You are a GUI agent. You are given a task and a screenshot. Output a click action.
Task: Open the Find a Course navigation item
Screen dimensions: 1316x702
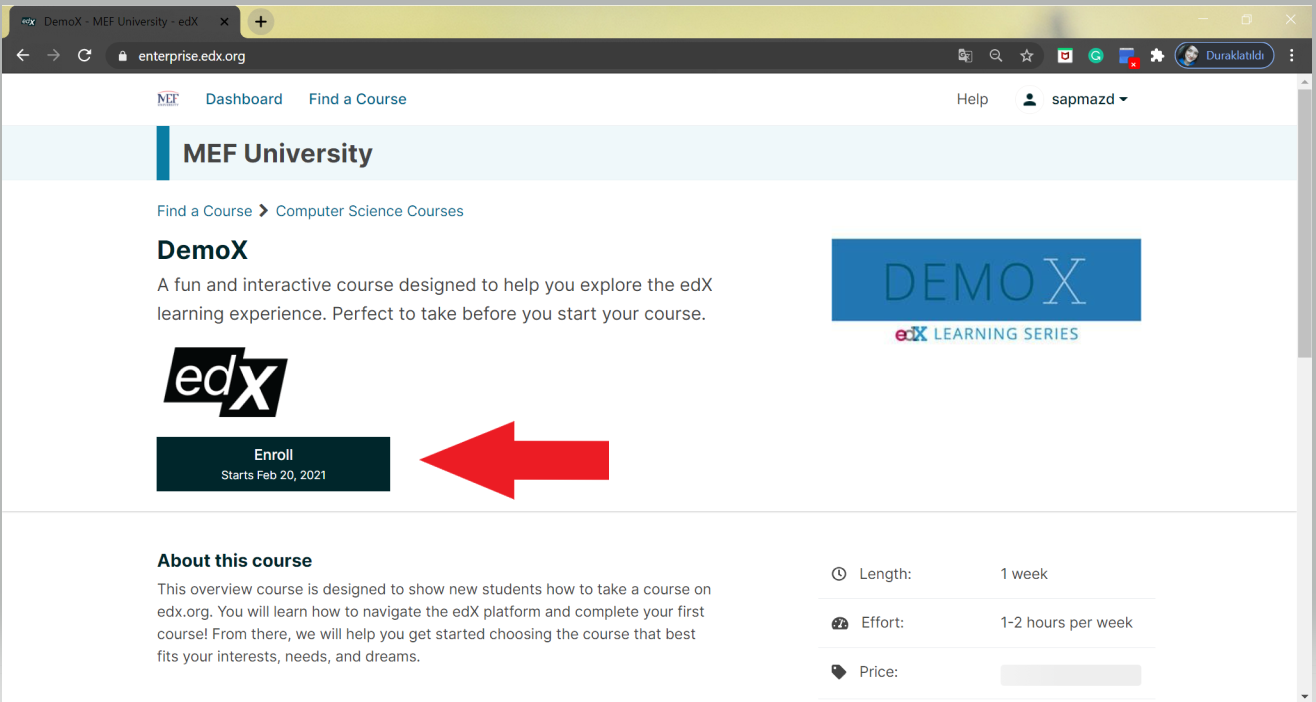(x=357, y=99)
